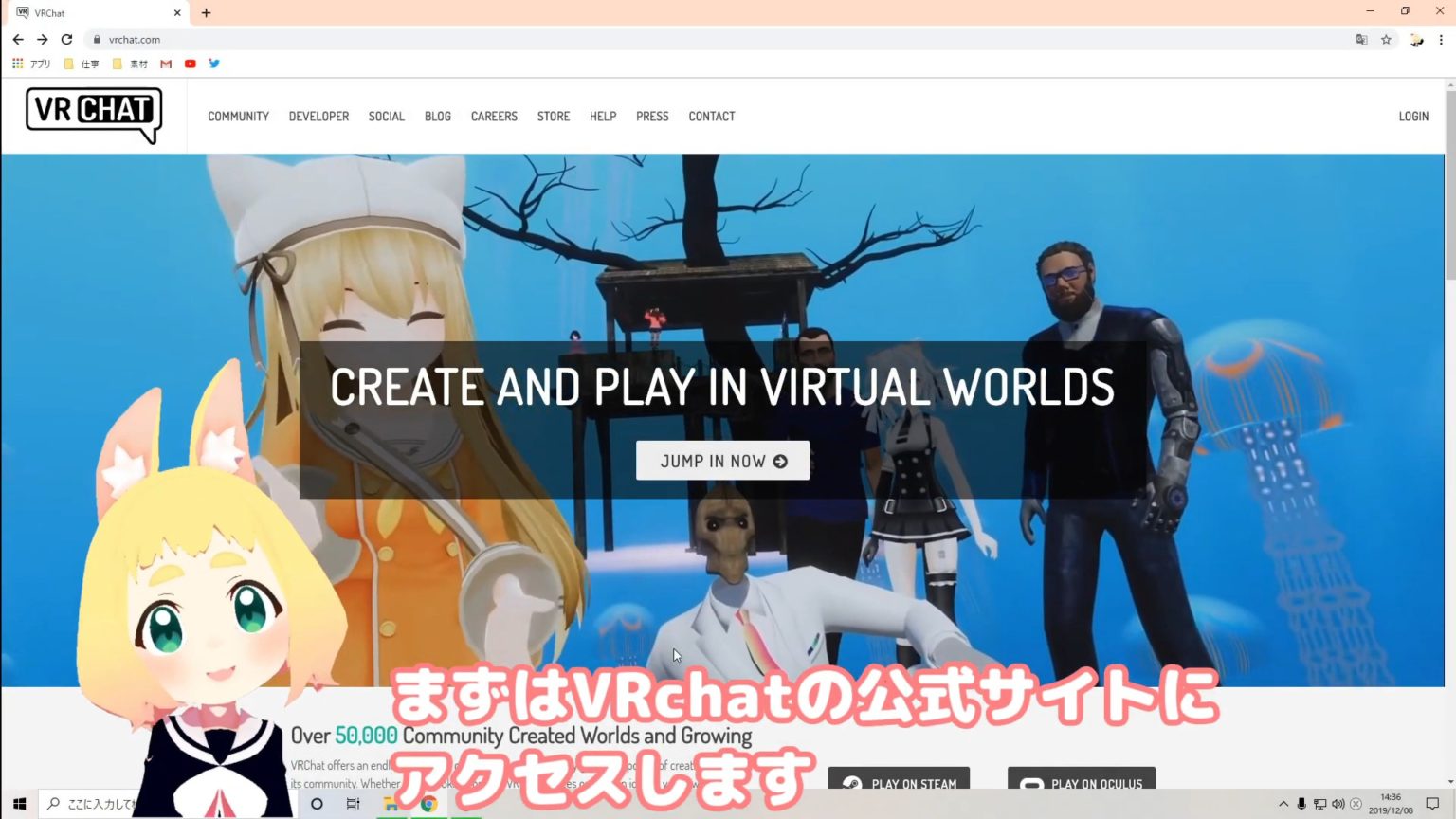This screenshot has width=1456, height=819.
Task: Open the Twitter bookmark shortcut
Action: point(213,64)
